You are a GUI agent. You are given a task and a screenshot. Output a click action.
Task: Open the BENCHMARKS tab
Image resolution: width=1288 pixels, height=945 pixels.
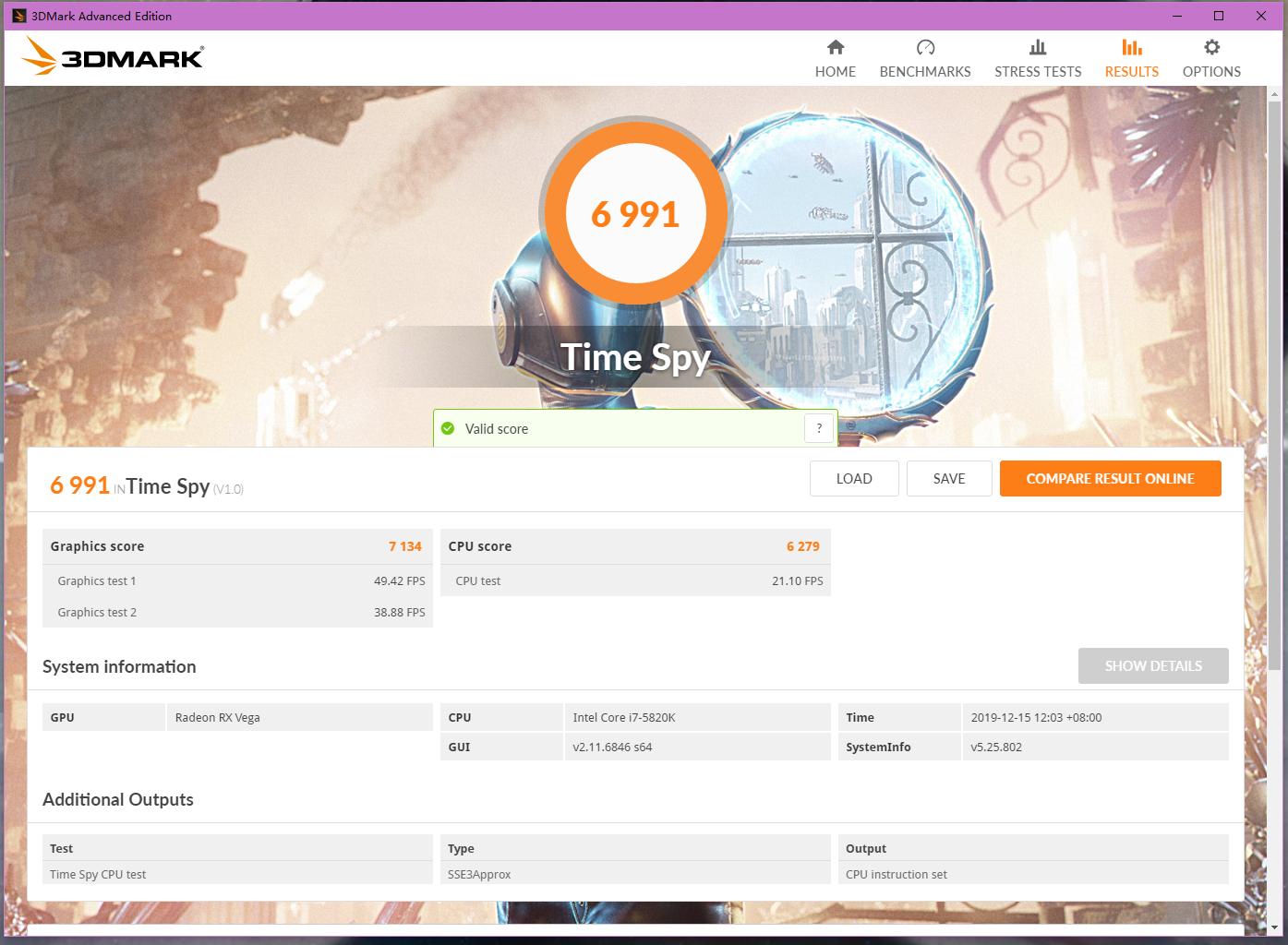tap(925, 59)
